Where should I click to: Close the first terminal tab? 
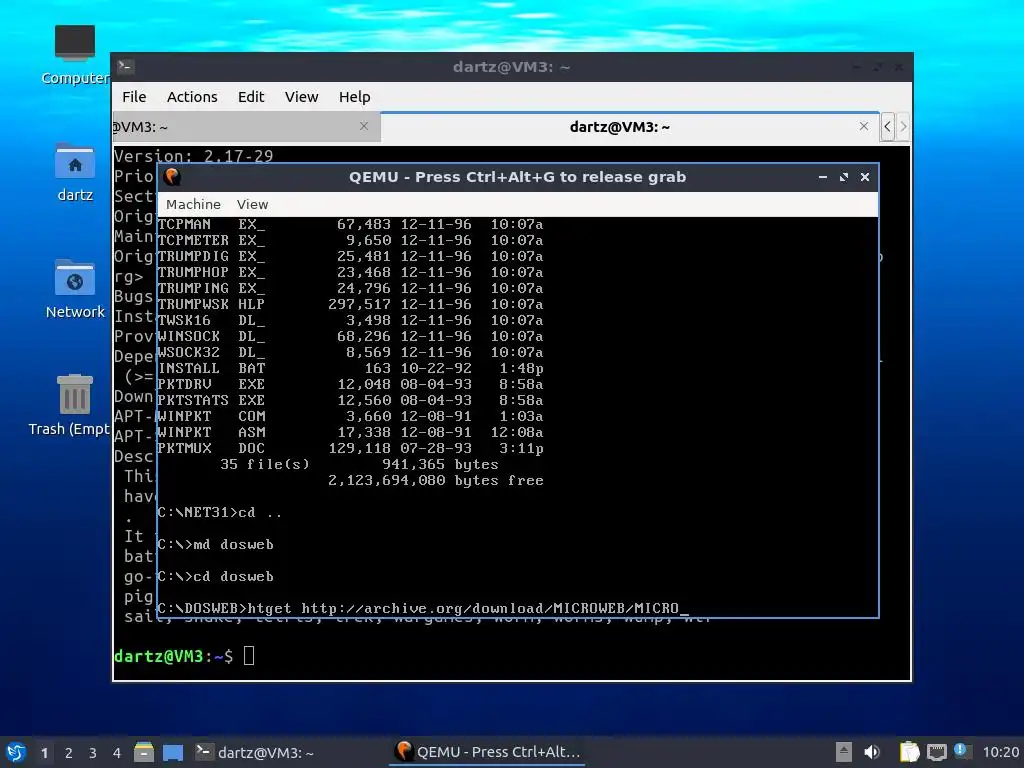[x=364, y=126]
